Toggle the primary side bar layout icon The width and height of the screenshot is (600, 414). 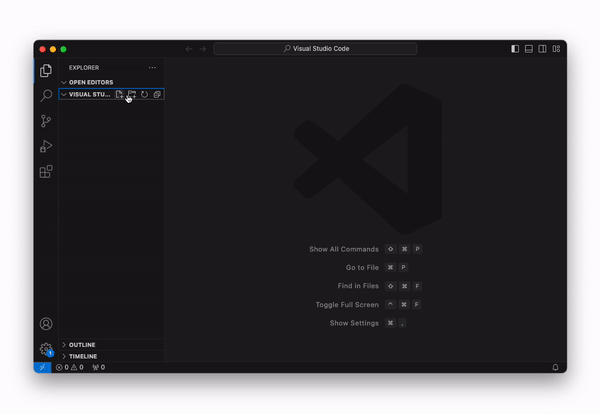(515, 49)
